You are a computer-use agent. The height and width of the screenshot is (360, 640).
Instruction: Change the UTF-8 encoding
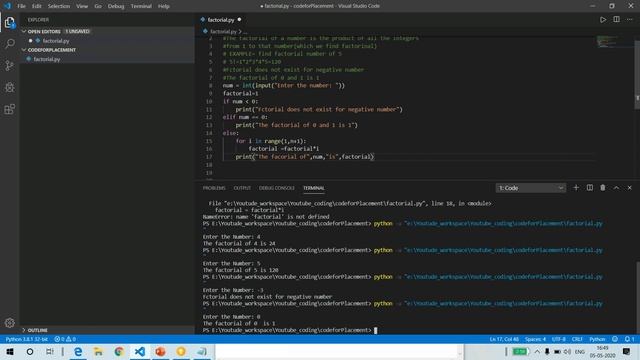(558, 339)
